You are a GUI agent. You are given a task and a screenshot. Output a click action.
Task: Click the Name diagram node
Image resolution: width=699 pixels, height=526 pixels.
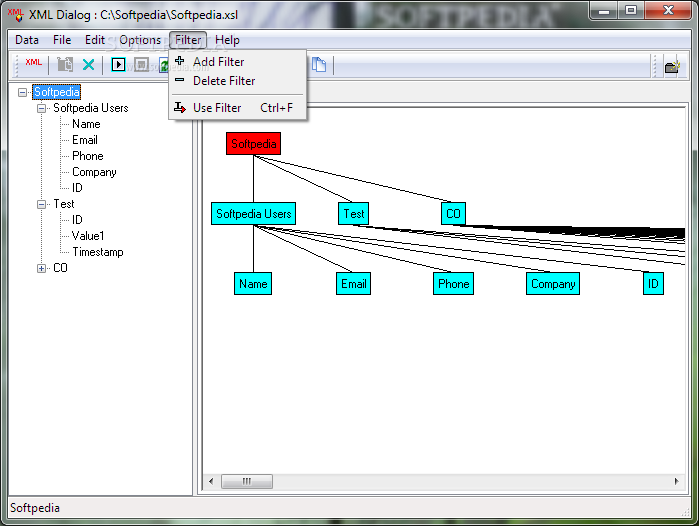253,284
